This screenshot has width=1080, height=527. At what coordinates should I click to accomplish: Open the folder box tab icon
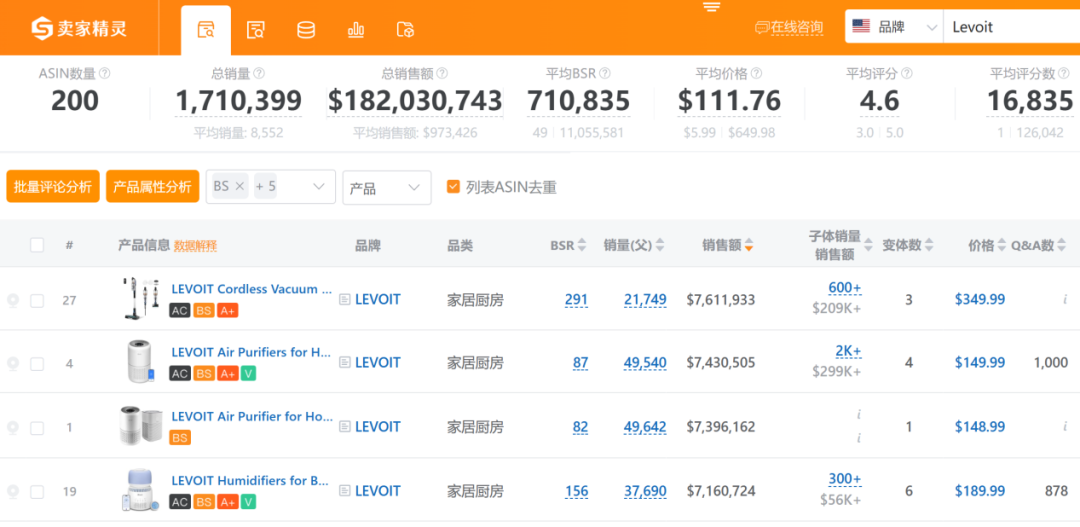point(406,30)
